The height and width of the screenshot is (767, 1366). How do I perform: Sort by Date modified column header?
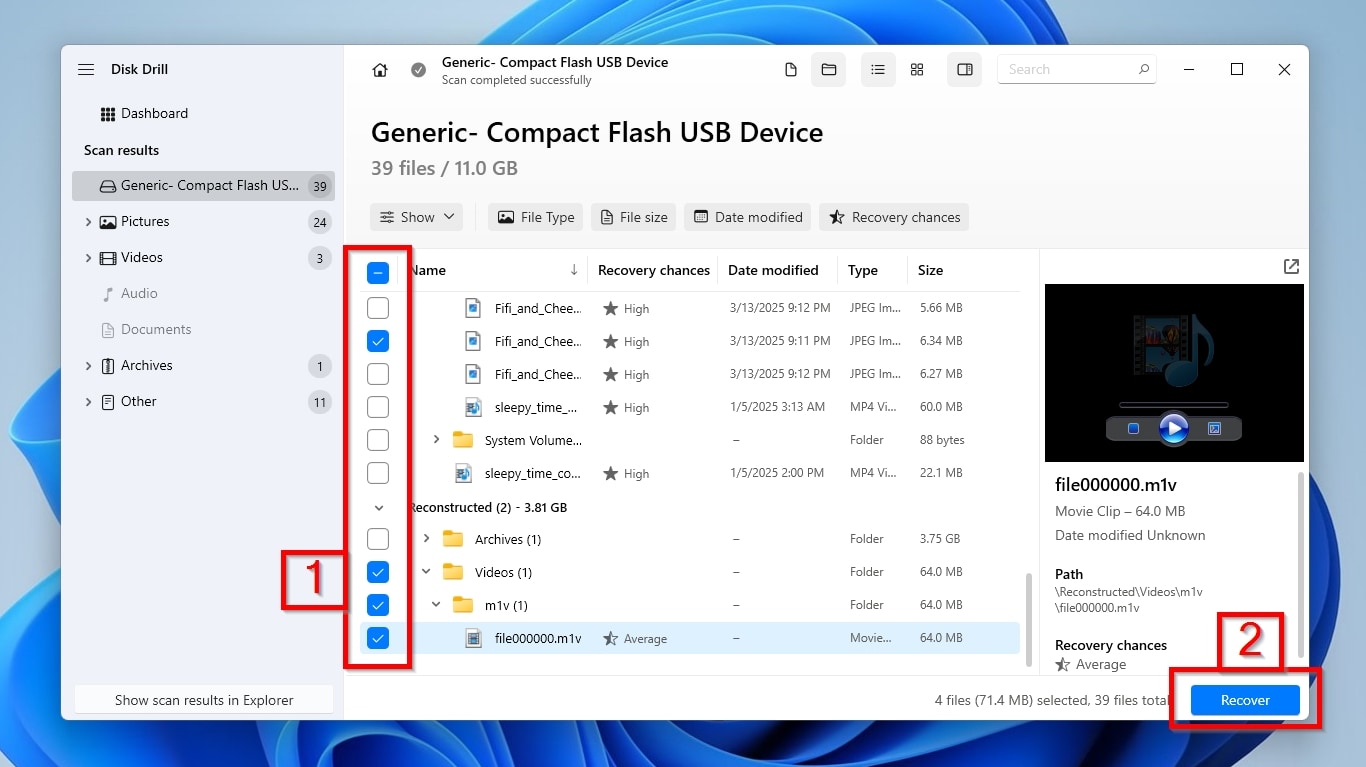[773, 270]
